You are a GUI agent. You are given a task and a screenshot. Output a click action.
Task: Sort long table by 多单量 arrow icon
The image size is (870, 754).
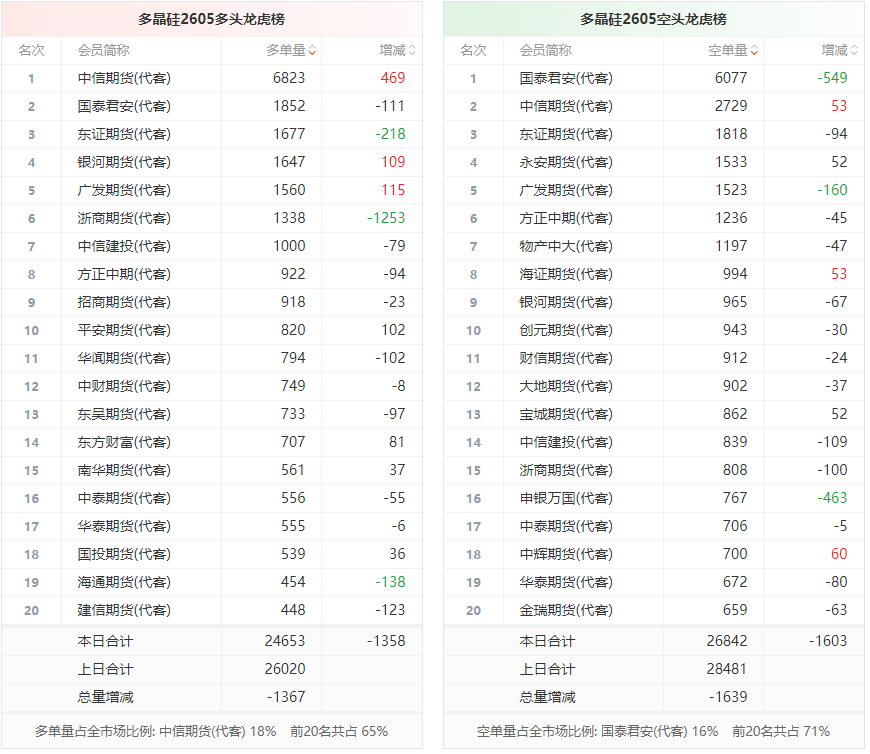coord(312,50)
